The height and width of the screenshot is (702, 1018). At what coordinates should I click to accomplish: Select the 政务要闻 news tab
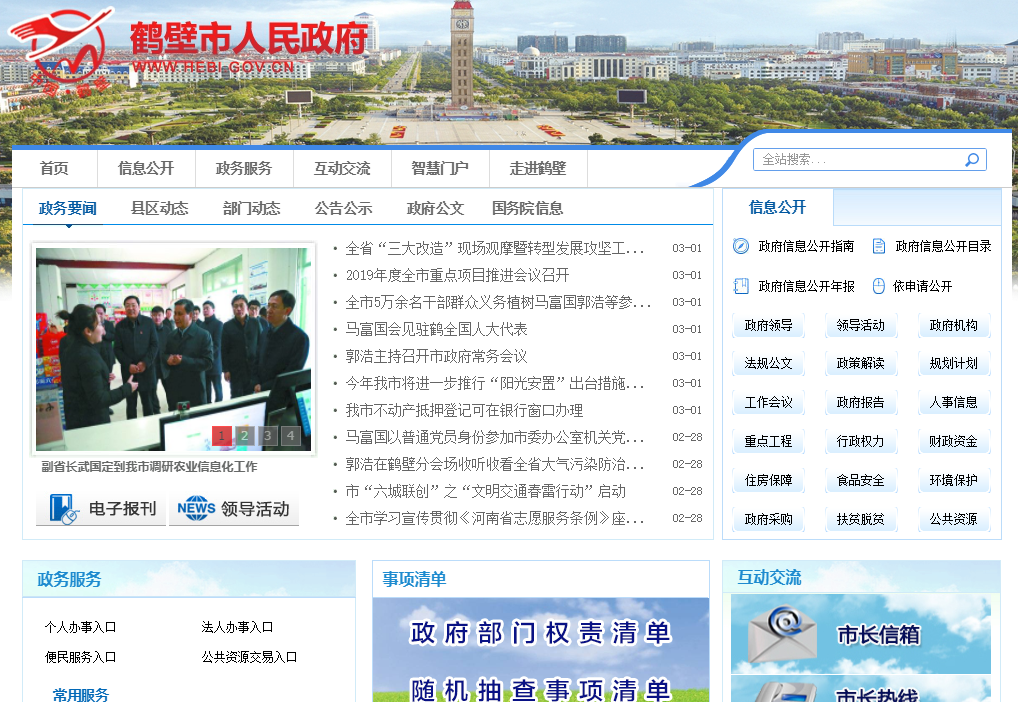68,208
